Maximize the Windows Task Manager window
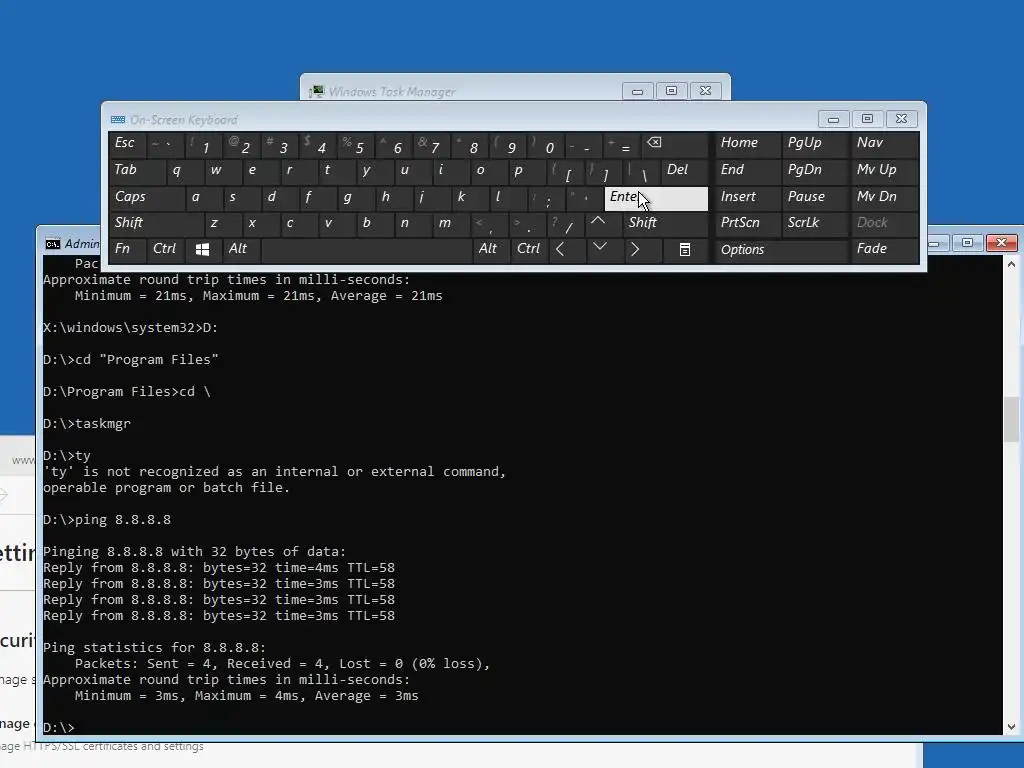Image resolution: width=1024 pixels, height=768 pixels. 671,91
